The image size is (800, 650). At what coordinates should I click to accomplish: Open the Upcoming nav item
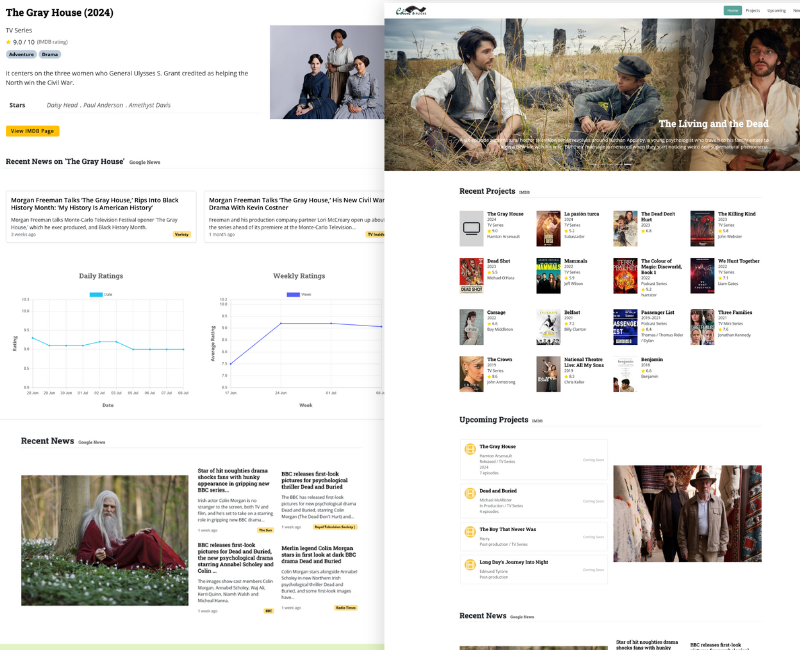pyautogui.click(x=776, y=10)
